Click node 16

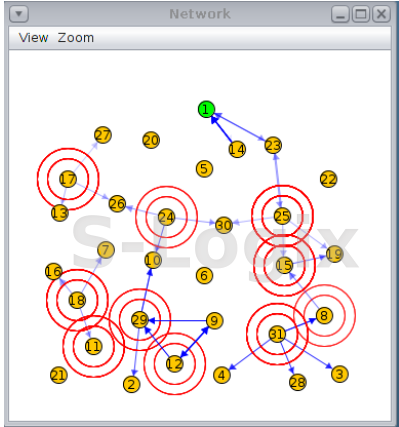coord(54,271)
